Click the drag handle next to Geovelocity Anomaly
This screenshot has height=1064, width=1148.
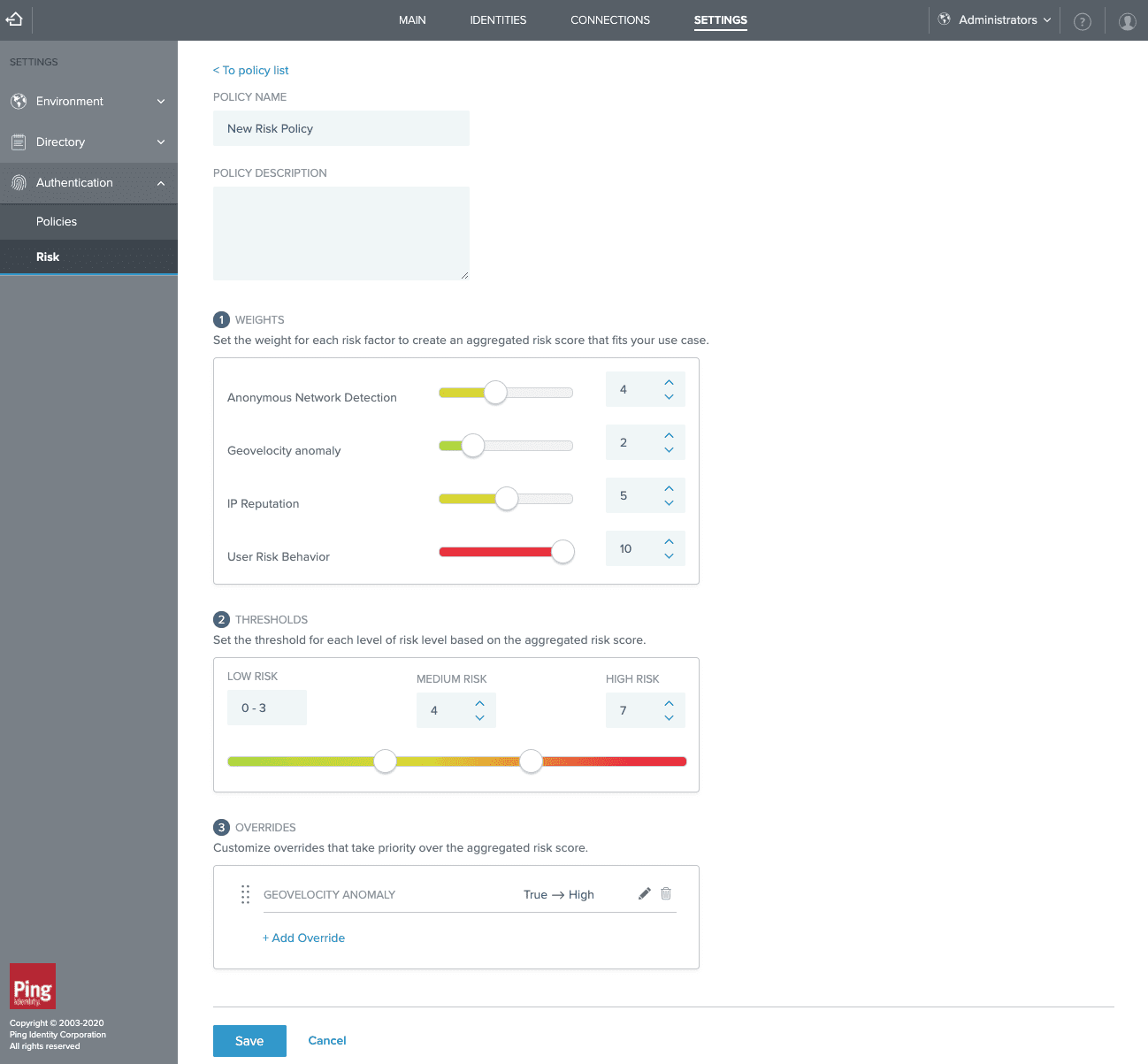point(245,894)
